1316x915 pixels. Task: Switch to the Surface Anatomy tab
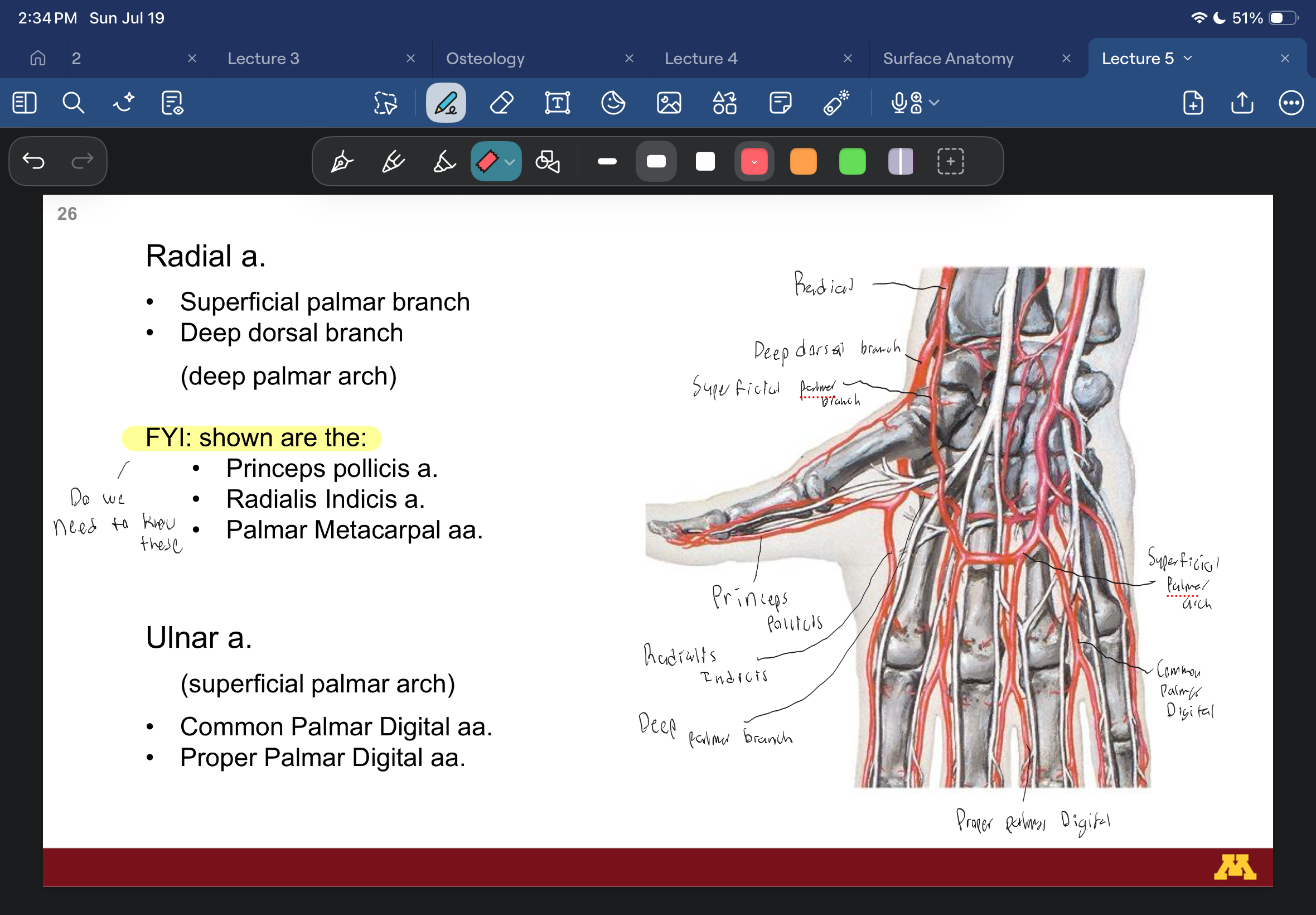pos(948,59)
